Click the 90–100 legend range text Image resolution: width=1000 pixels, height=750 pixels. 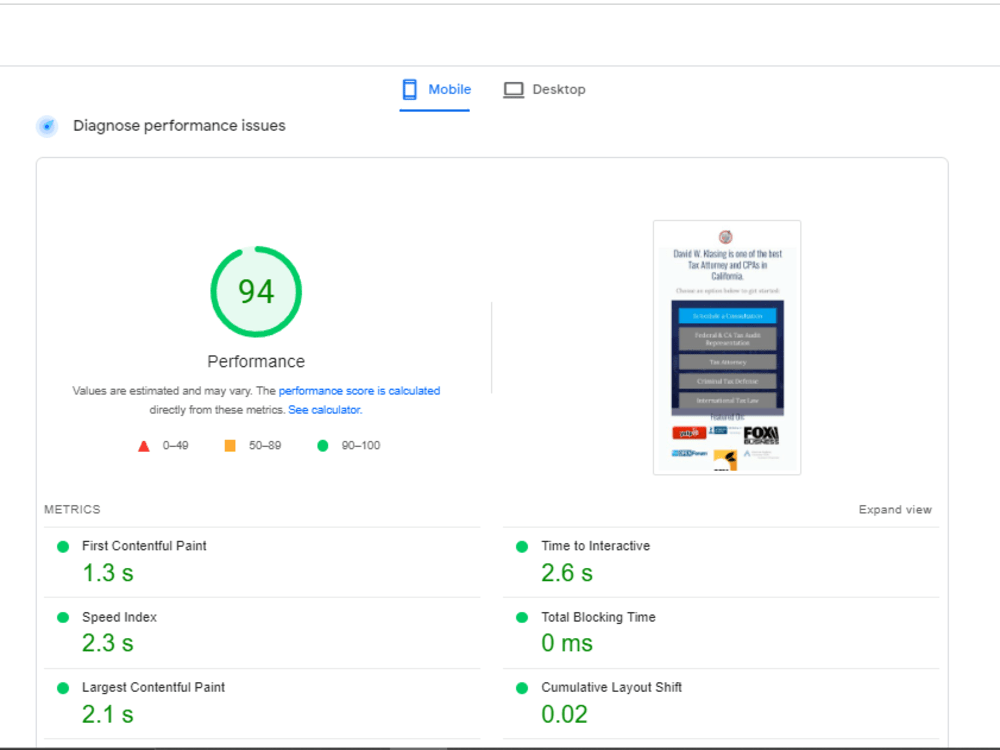pos(361,445)
